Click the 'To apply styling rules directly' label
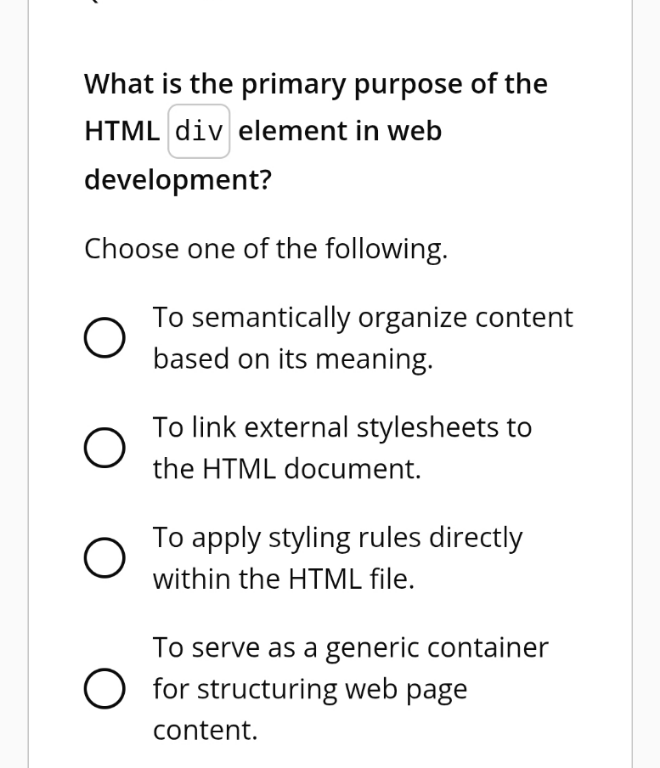 point(337,538)
